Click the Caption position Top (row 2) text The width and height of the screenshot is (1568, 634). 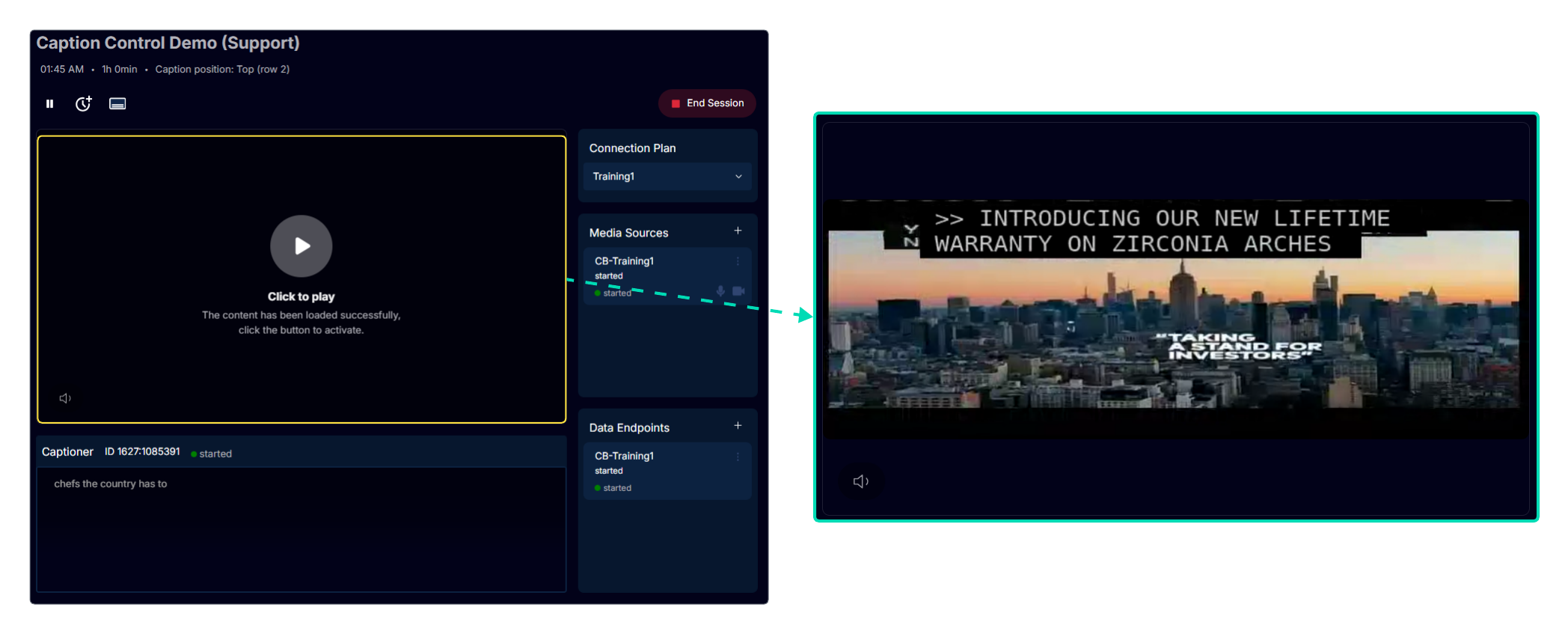click(222, 70)
